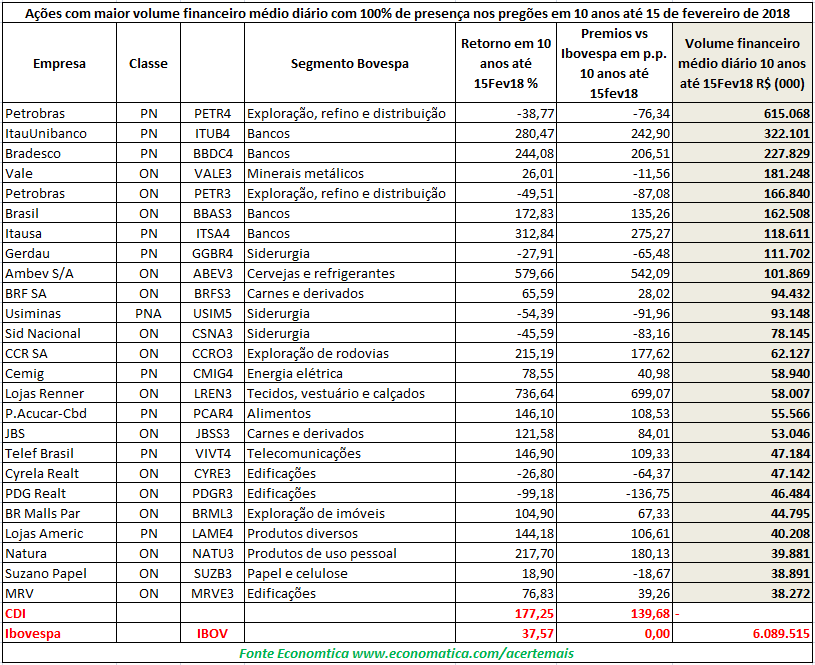Select the CSNA3 ticker cell
The height and width of the screenshot is (665, 815).
(x=212, y=334)
